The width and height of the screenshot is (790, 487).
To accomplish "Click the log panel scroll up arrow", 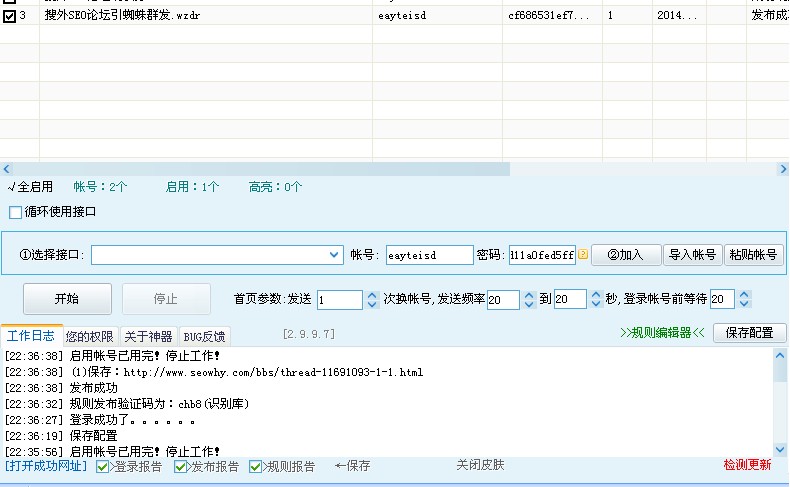I will coord(780,356).
